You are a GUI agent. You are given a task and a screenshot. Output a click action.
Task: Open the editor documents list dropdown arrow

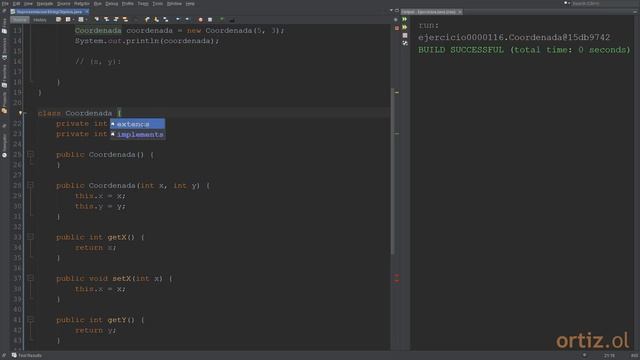pos(391,10)
